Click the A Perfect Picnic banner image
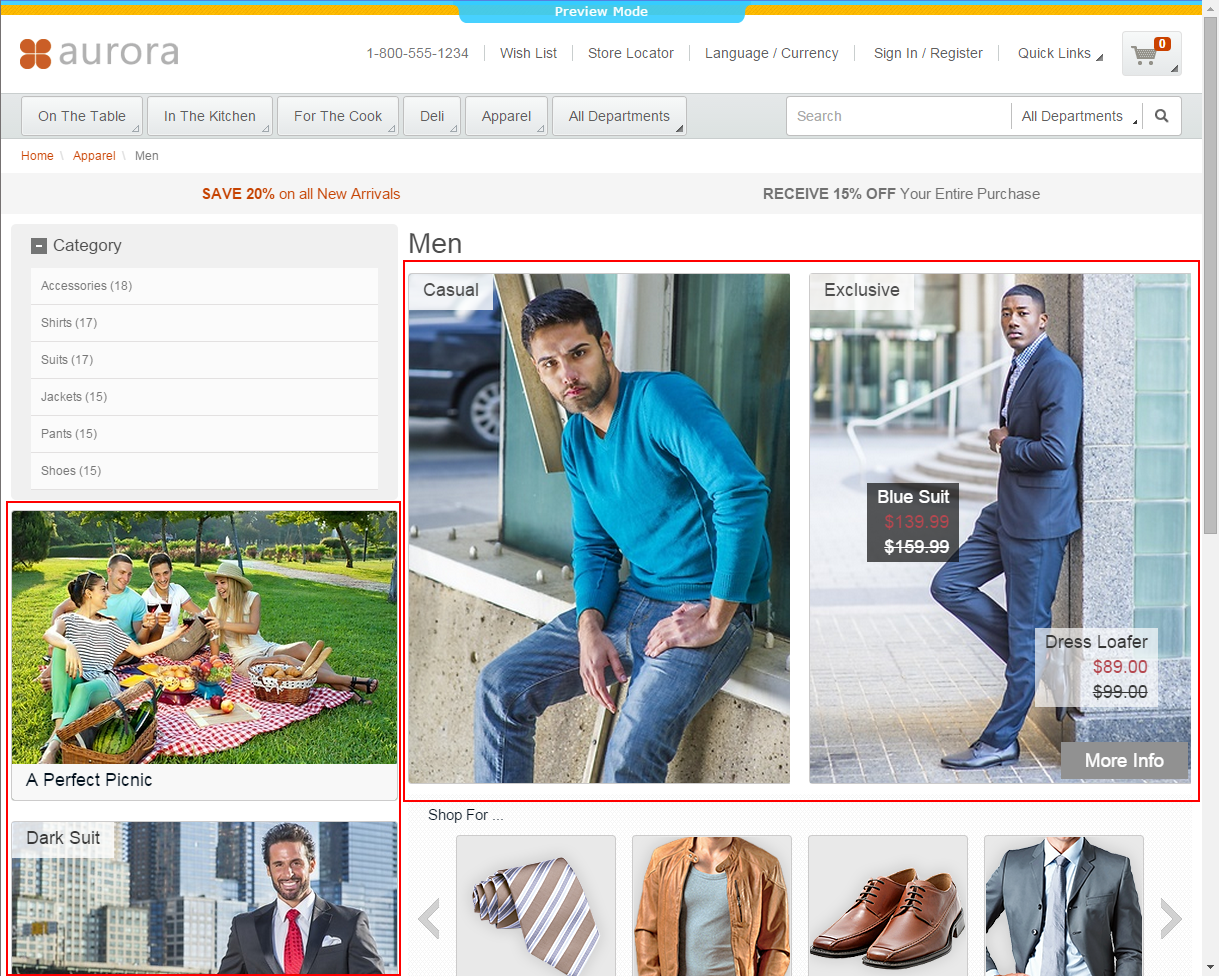This screenshot has width=1220, height=976. [204, 637]
